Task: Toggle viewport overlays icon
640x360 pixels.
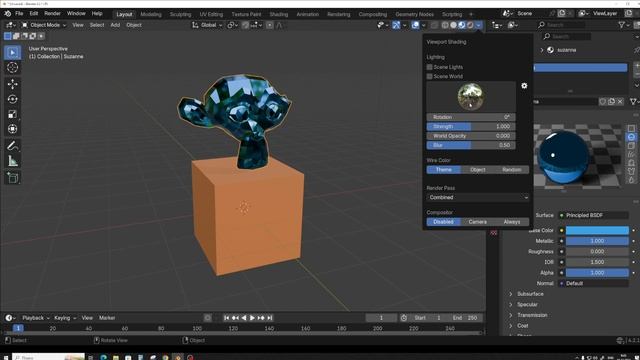Action: click(416, 25)
